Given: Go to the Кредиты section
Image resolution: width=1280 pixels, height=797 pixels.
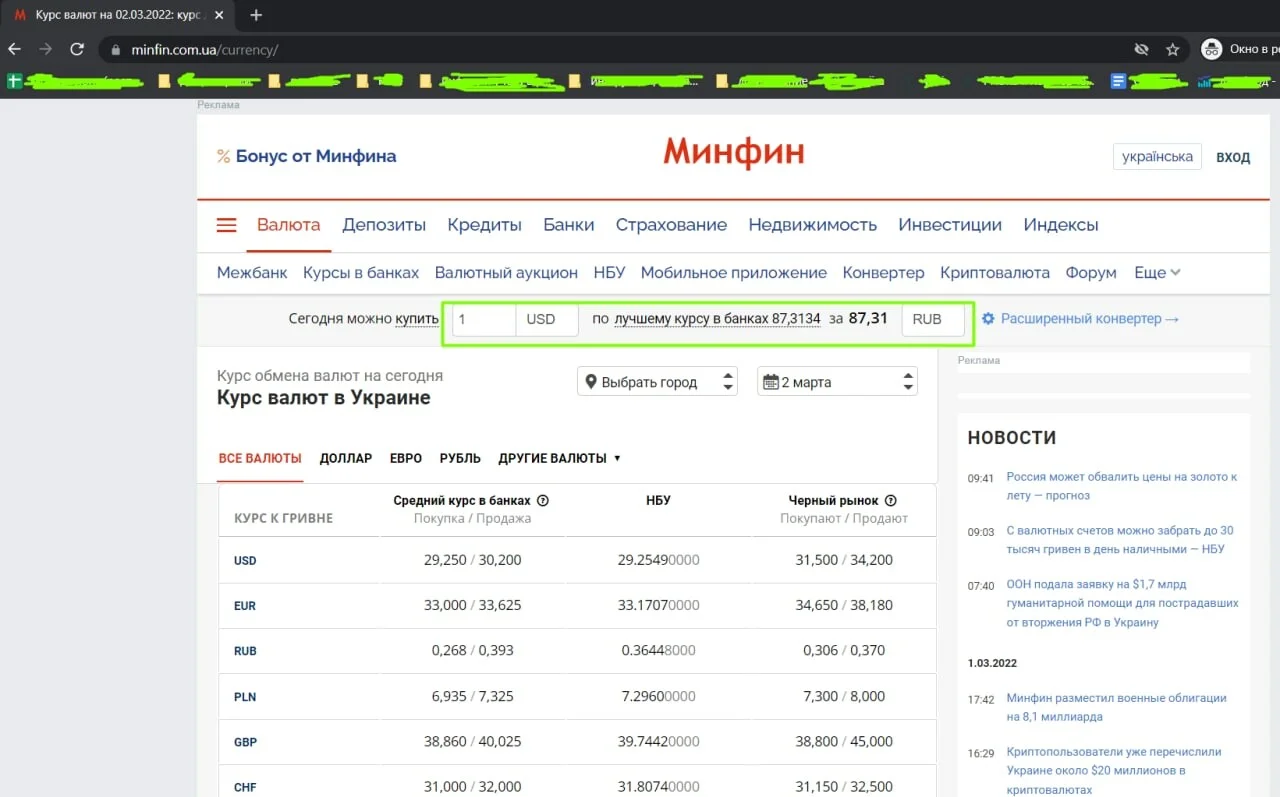Looking at the screenshot, I should click(484, 225).
